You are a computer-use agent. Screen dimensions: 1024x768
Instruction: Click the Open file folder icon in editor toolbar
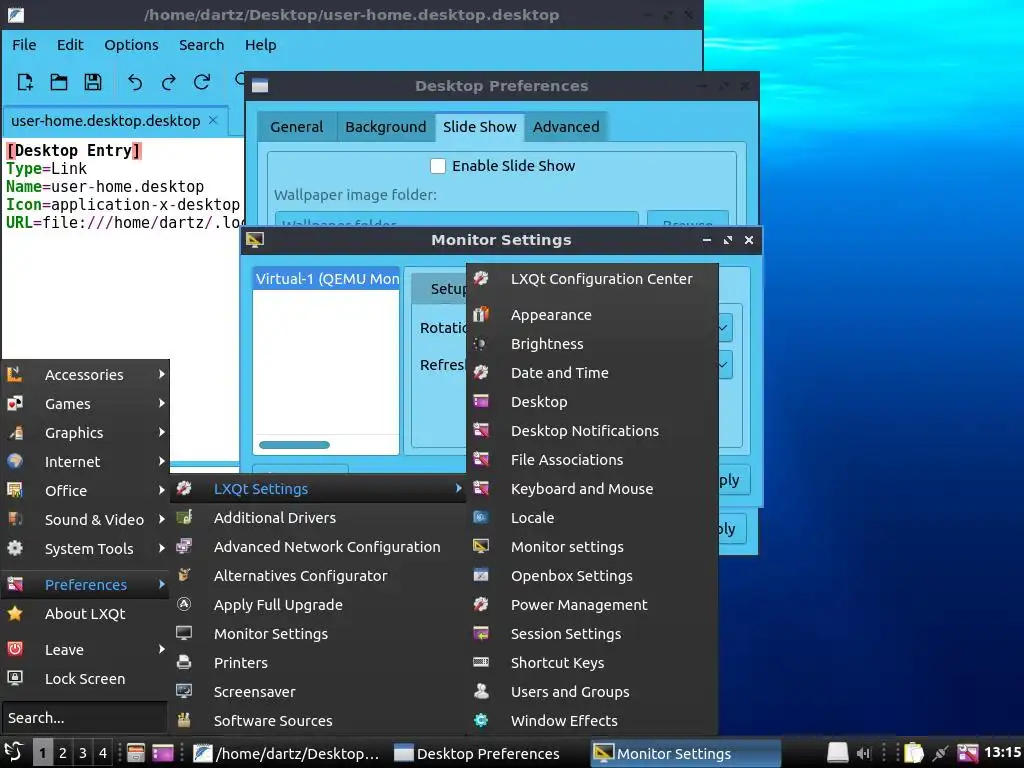click(x=59, y=82)
